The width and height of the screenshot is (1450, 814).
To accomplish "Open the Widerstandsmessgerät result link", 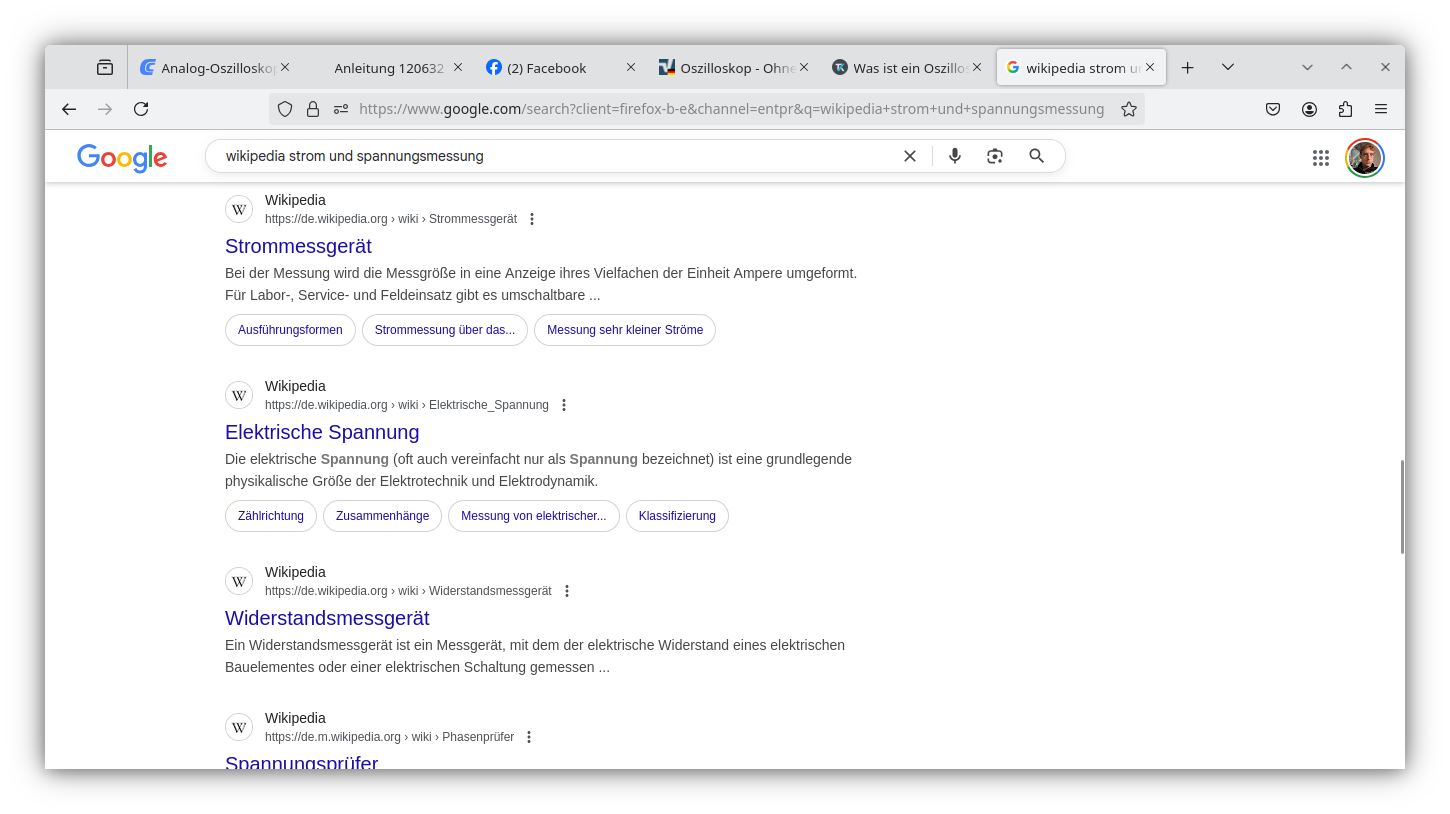I will coord(327,618).
